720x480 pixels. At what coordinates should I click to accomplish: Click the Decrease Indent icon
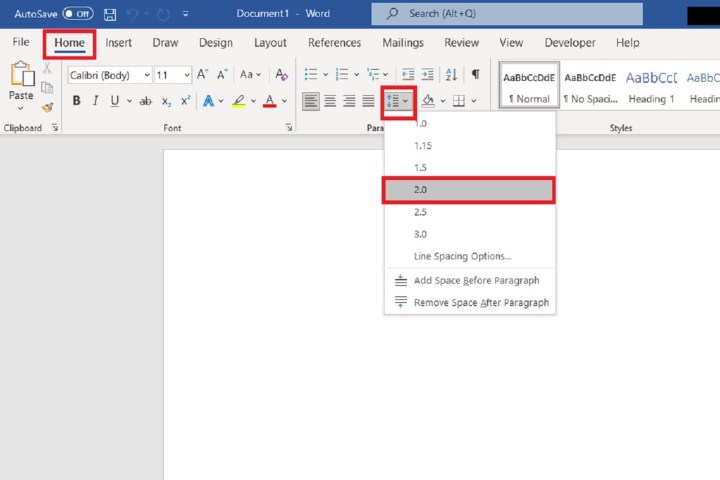pyautogui.click(x=408, y=74)
